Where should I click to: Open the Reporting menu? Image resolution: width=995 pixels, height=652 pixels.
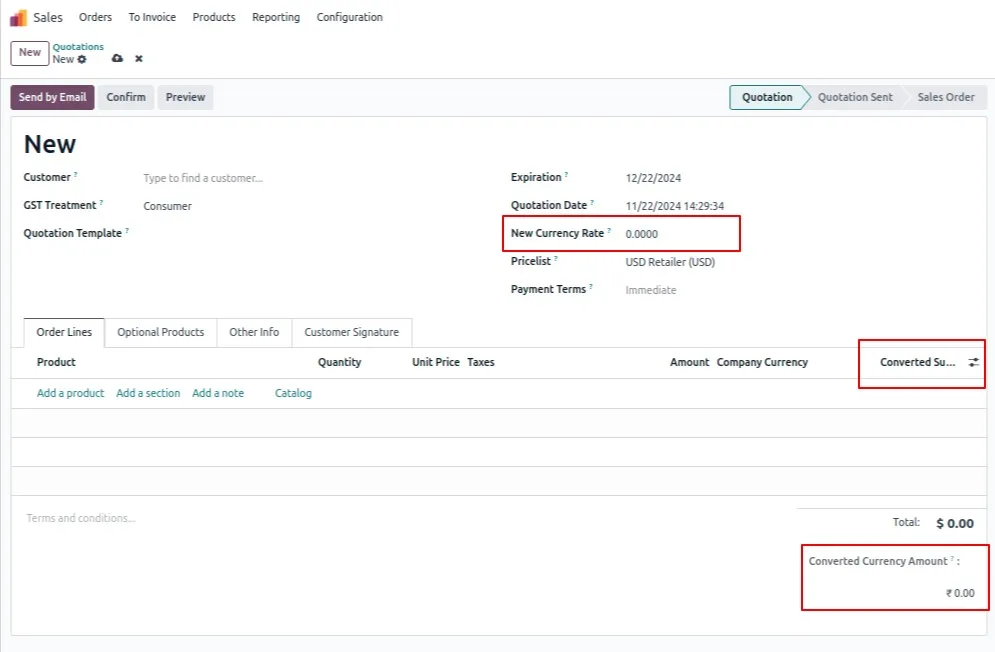tap(276, 17)
